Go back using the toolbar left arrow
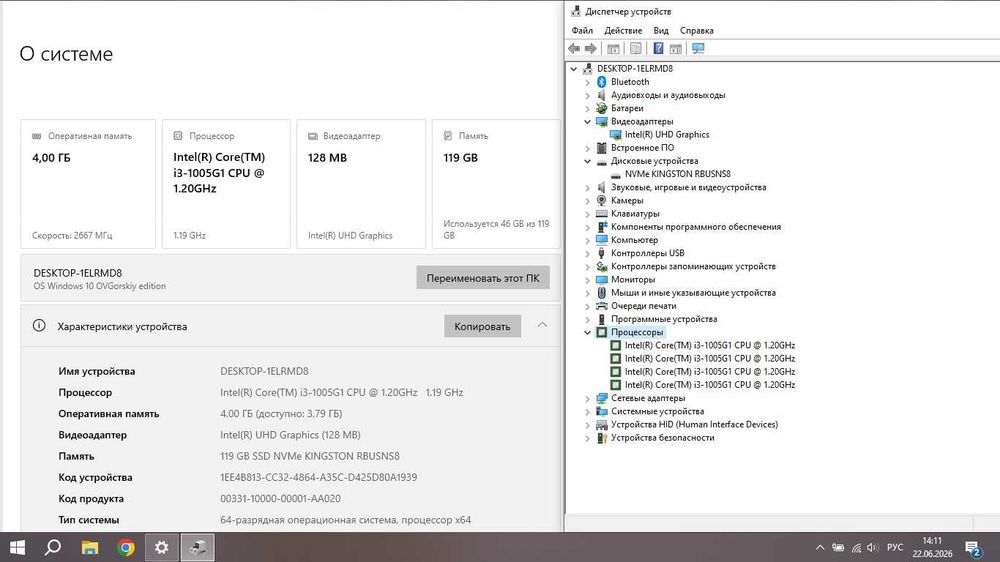Image resolution: width=1000 pixels, height=562 pixels. click(574, 48)
